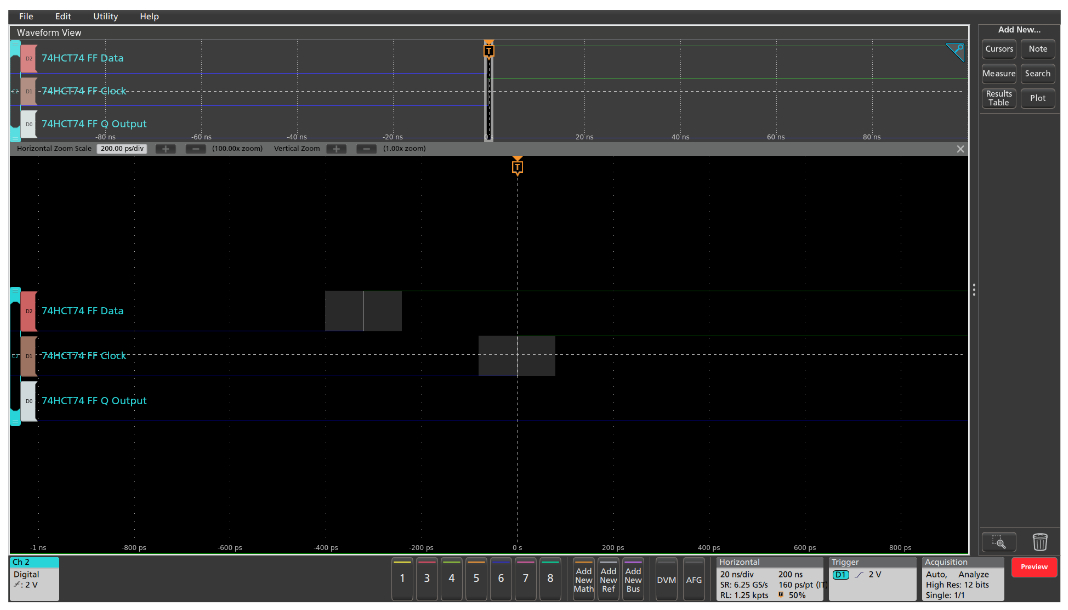Click the trash can to delete selection
The image size is (1068, 610).
click(1040, 541)
